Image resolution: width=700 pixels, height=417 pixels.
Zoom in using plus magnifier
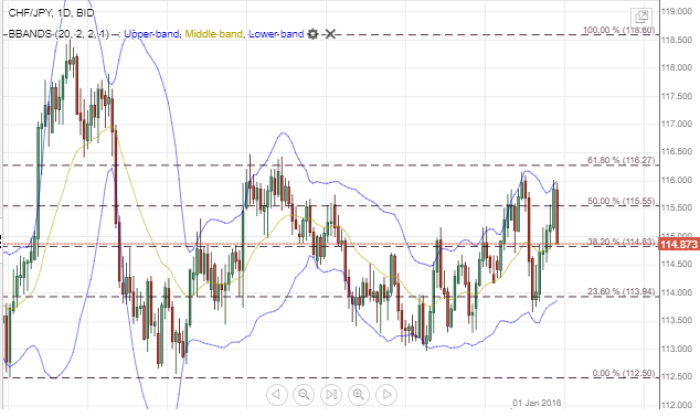click(359, 394)
